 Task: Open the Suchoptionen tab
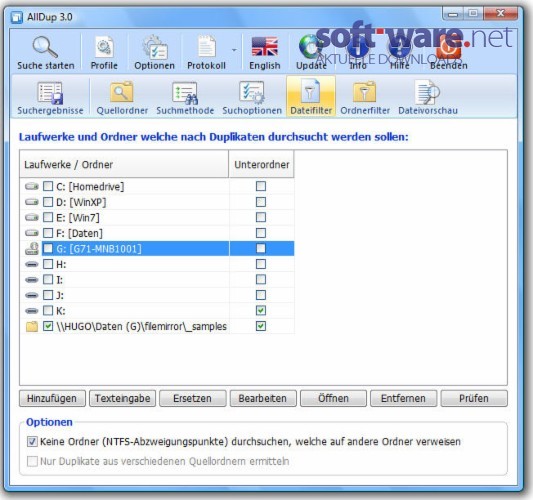[252, 98]
